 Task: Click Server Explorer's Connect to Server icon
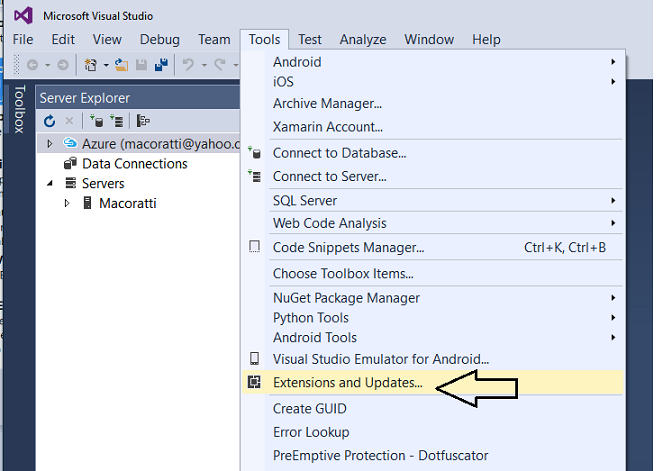(x=116, y=121)
